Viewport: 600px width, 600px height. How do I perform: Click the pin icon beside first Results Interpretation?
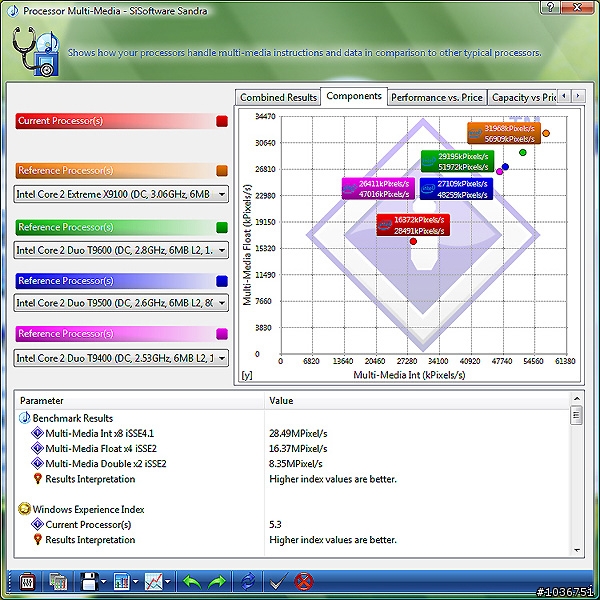38,479
